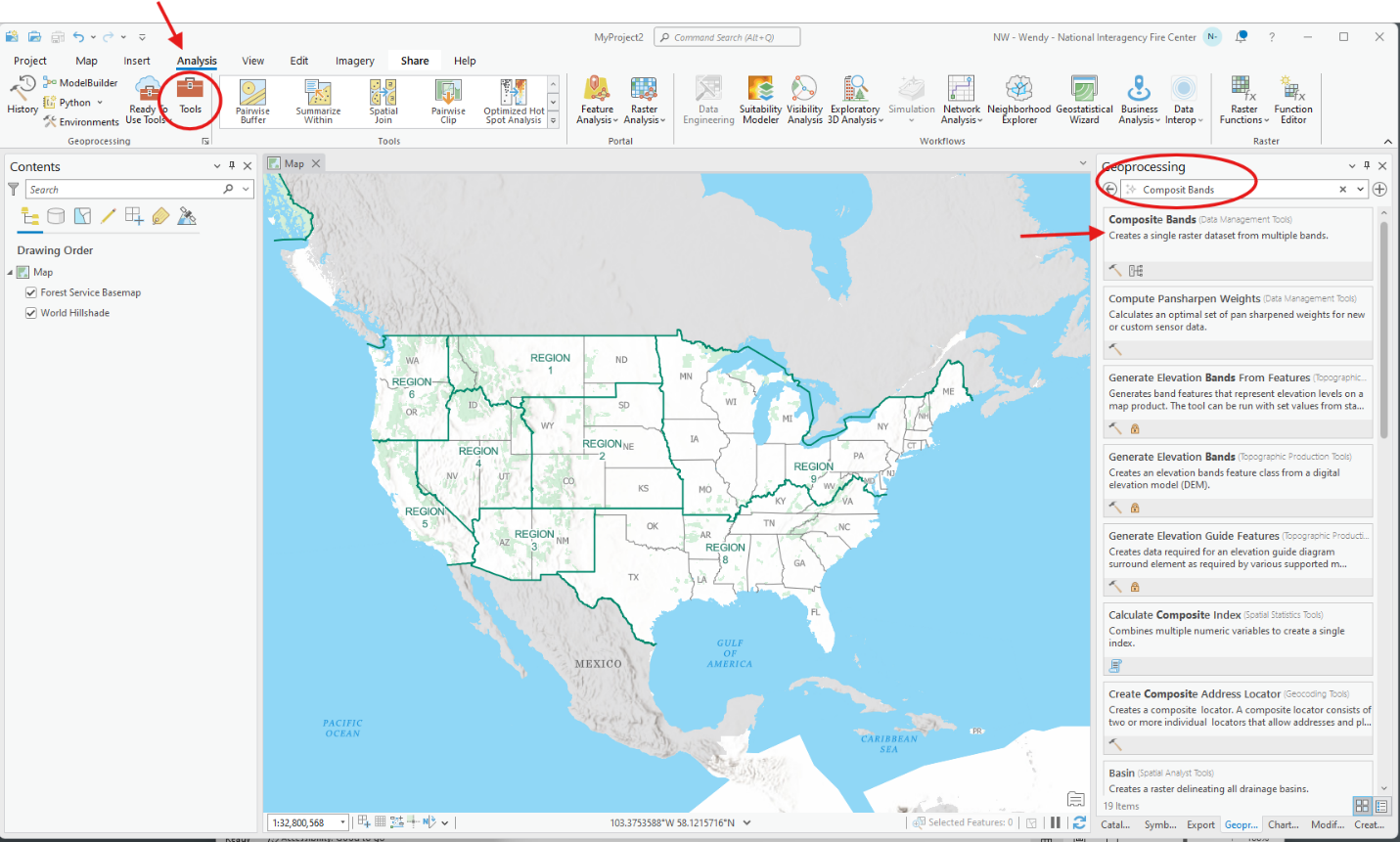Screen dimensions: 1400x842
Task: Open Generate Elevation Bands From Features tool
Action: point(1238,403)
